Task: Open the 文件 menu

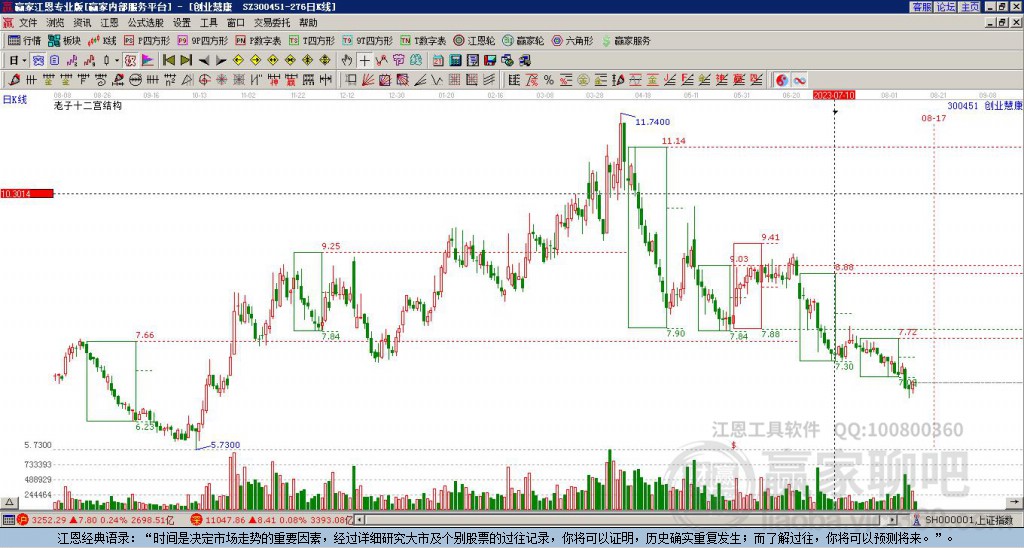Action: (x=27, y=23)
